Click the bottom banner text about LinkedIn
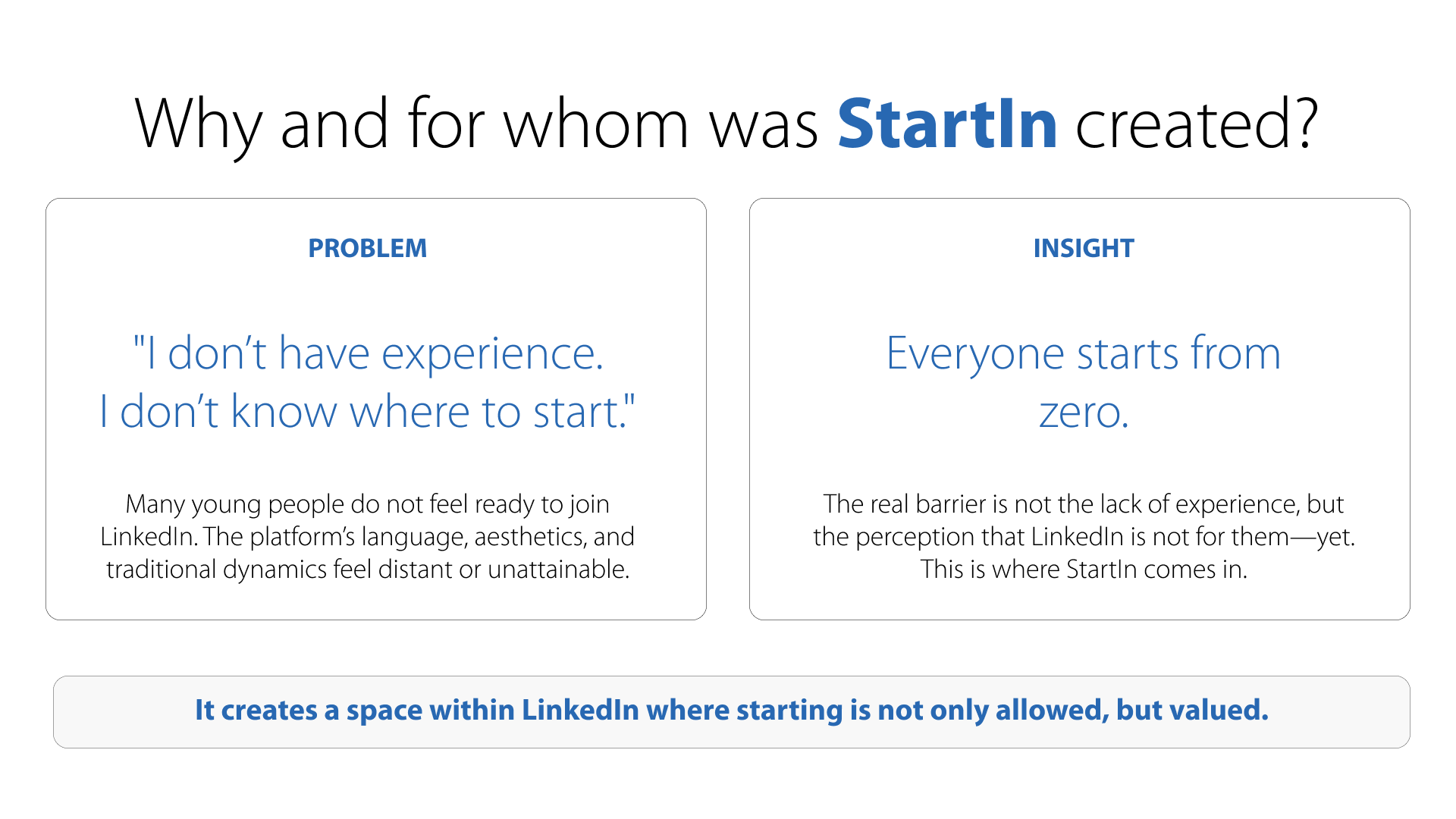This screenshot has height=819, width=1456. pyautogui.click(x=731, y=711)
